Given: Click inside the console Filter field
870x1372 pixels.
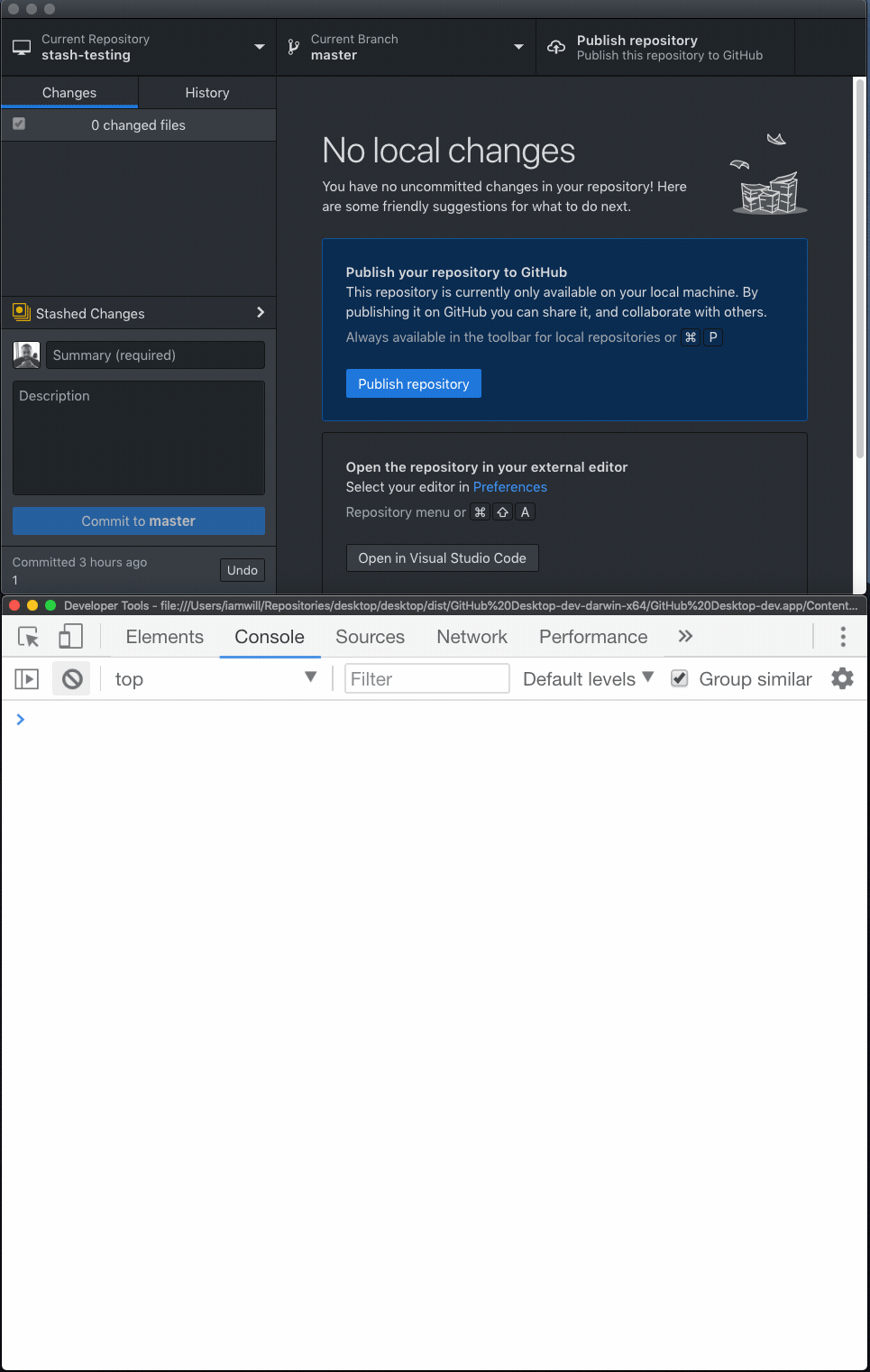Looking at the screenshot, I should coord(426,678).
